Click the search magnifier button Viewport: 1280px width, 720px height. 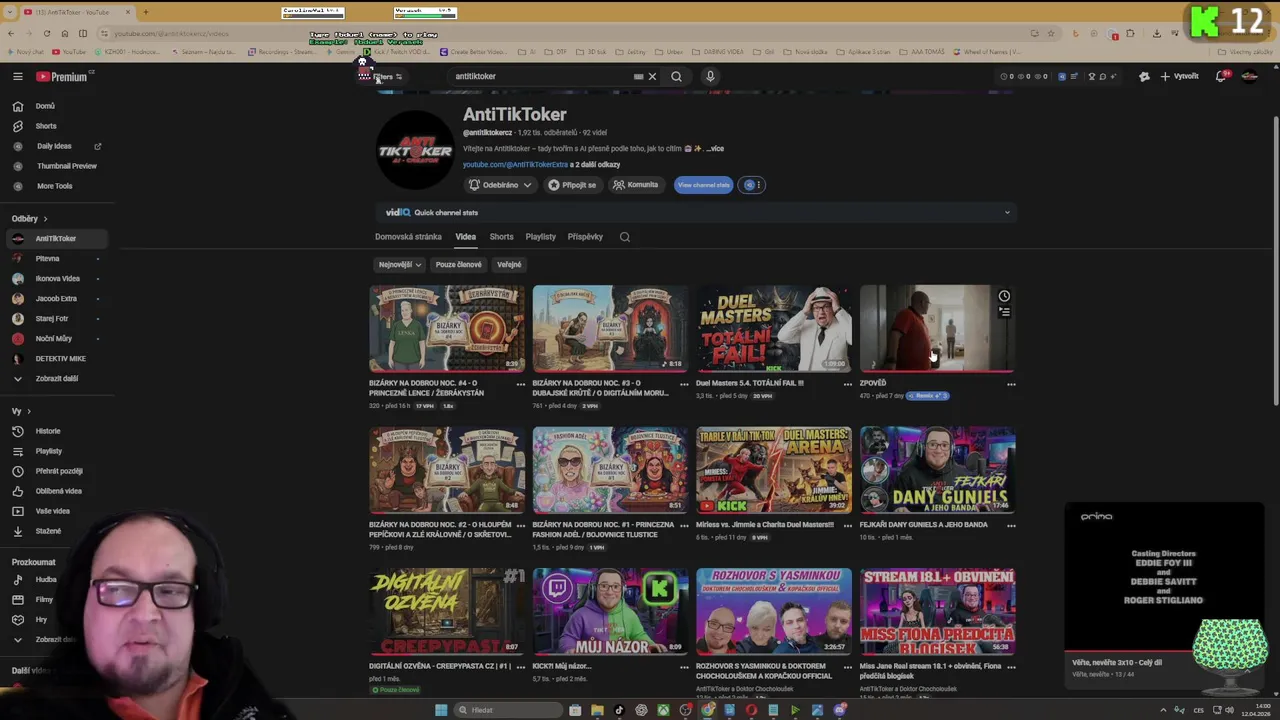point(676,76)
